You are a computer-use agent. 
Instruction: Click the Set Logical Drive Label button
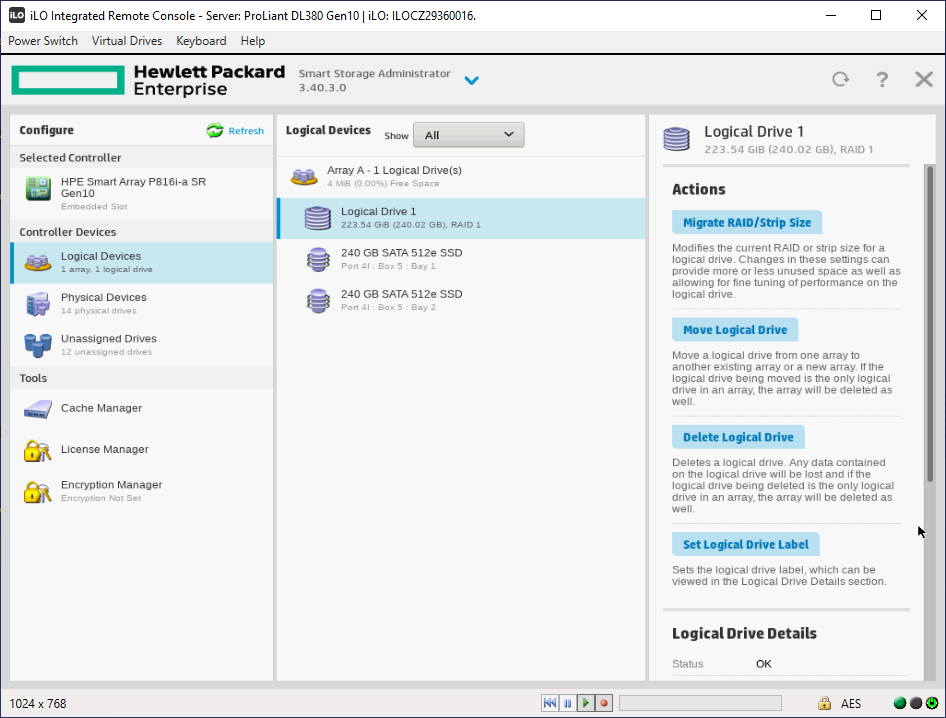coord(746,545)
